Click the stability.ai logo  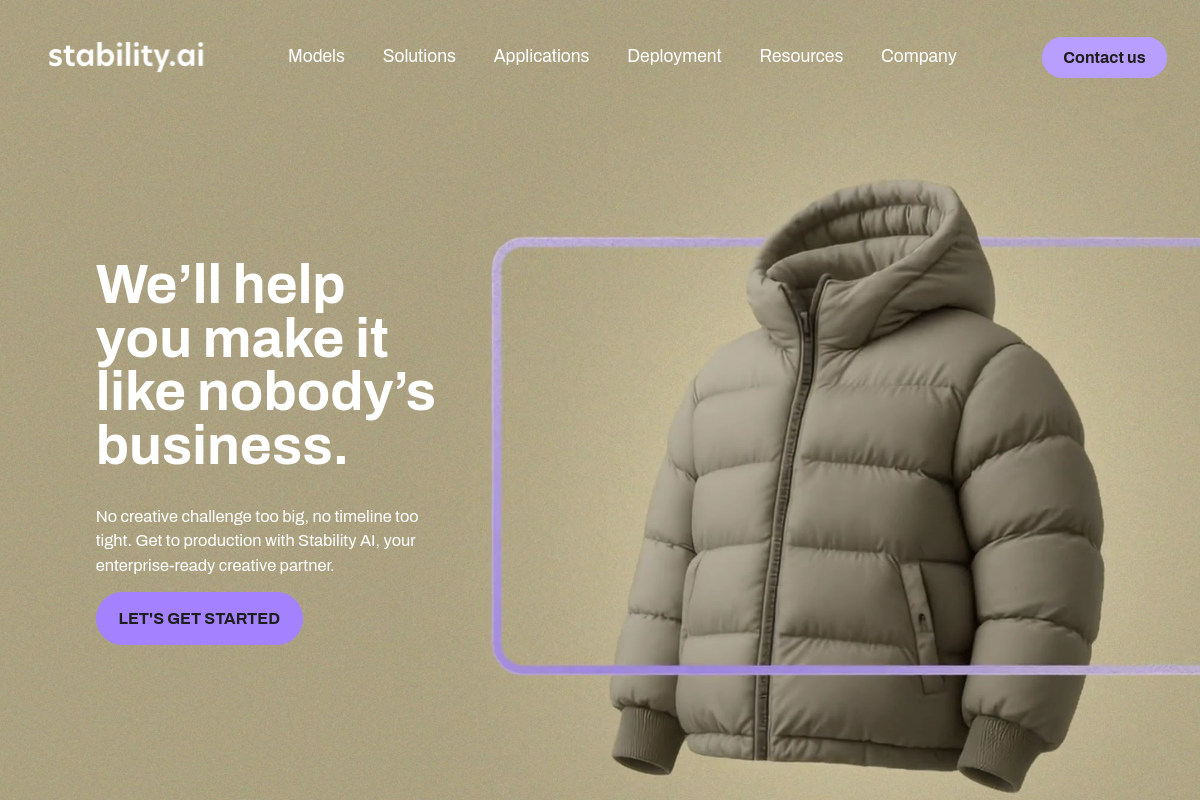click(126, 56)
